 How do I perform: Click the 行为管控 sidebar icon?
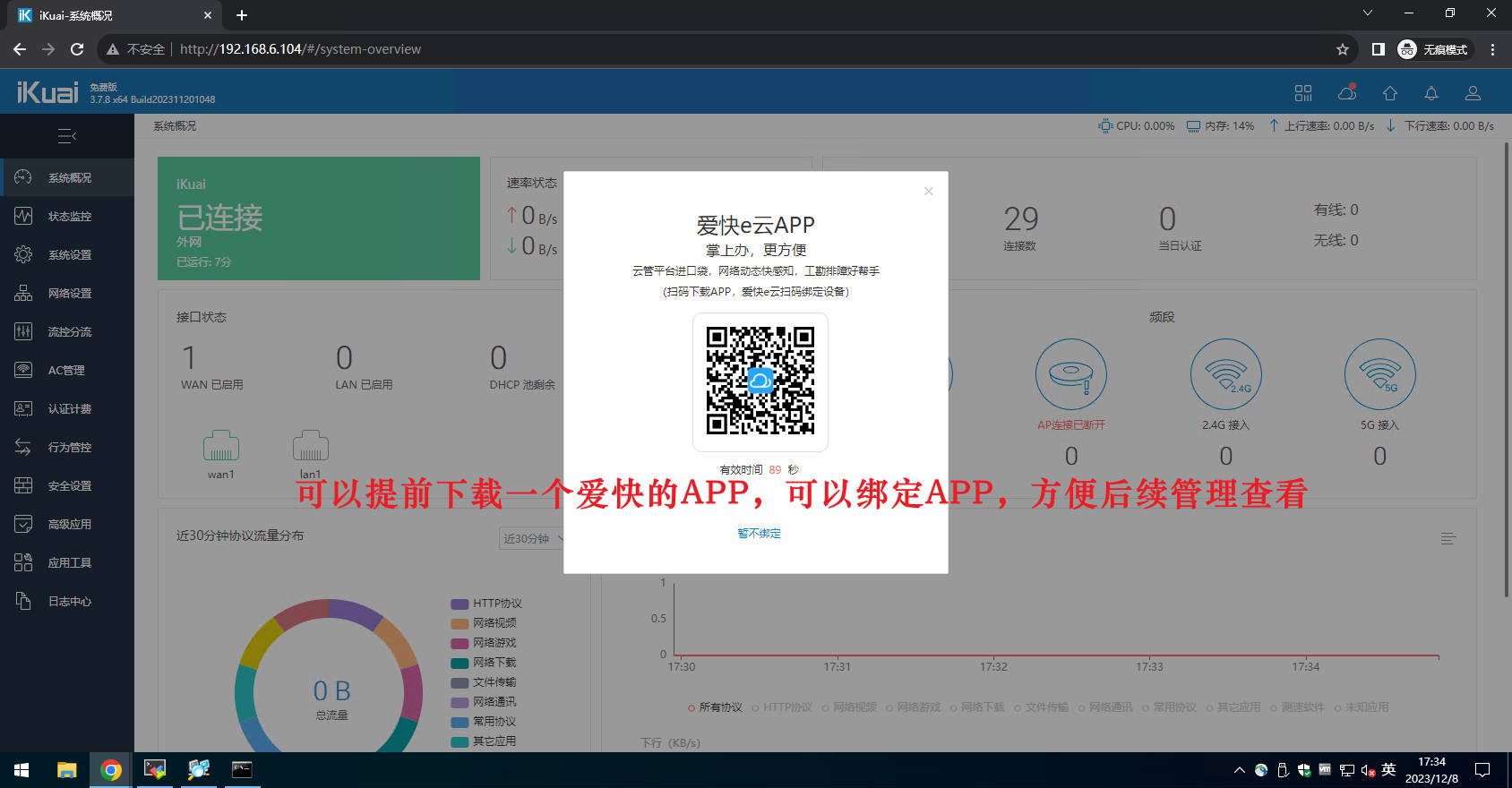[x=23, y=447]
